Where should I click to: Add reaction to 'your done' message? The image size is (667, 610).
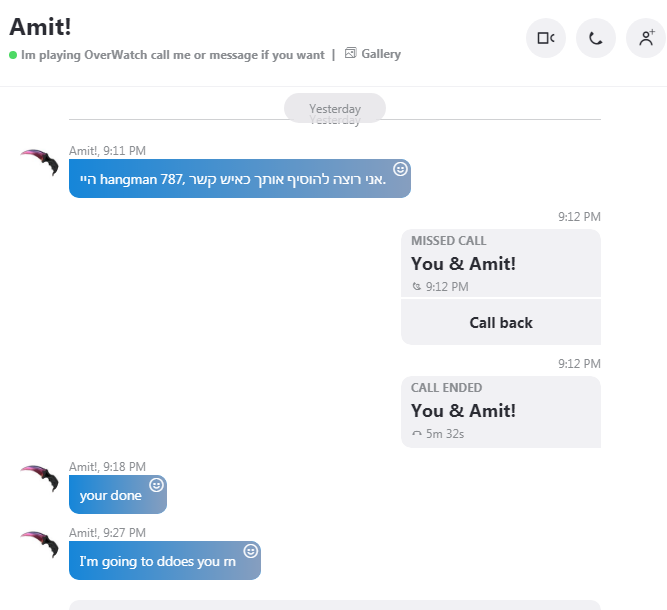pos(157,485)
